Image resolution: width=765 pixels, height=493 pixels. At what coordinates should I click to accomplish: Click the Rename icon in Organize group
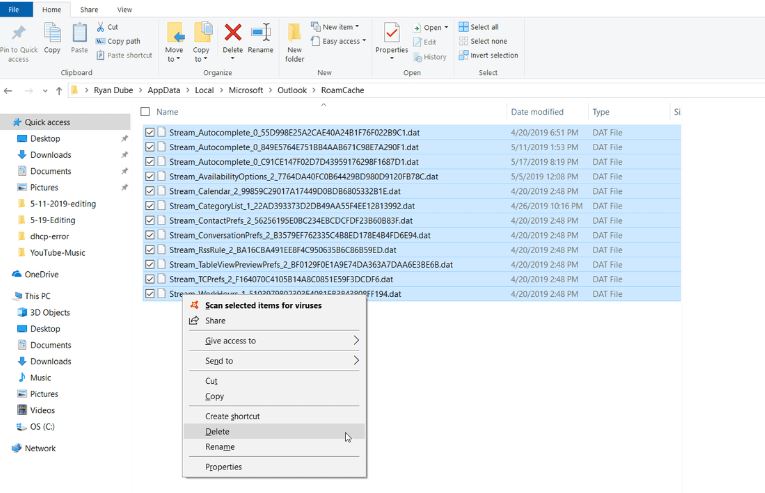(261, 33)
